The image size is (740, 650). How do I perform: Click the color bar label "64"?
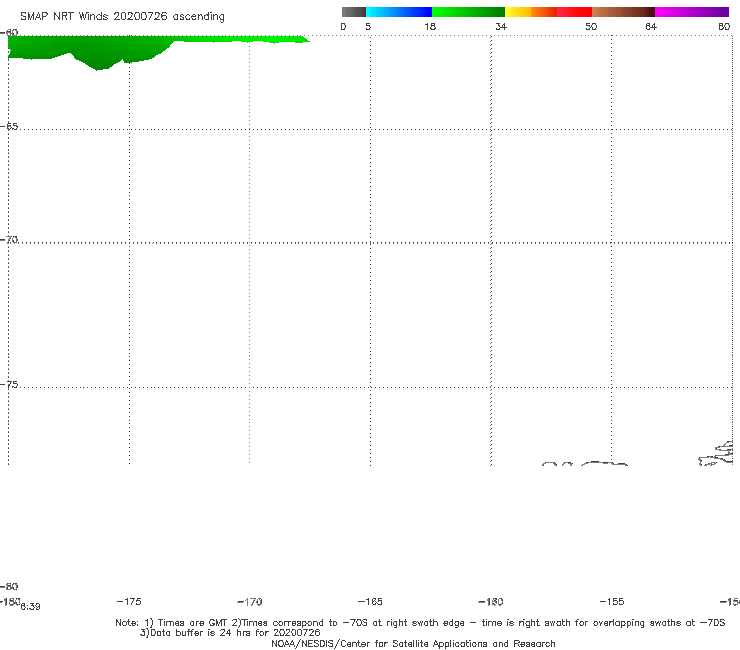(651, 26)
